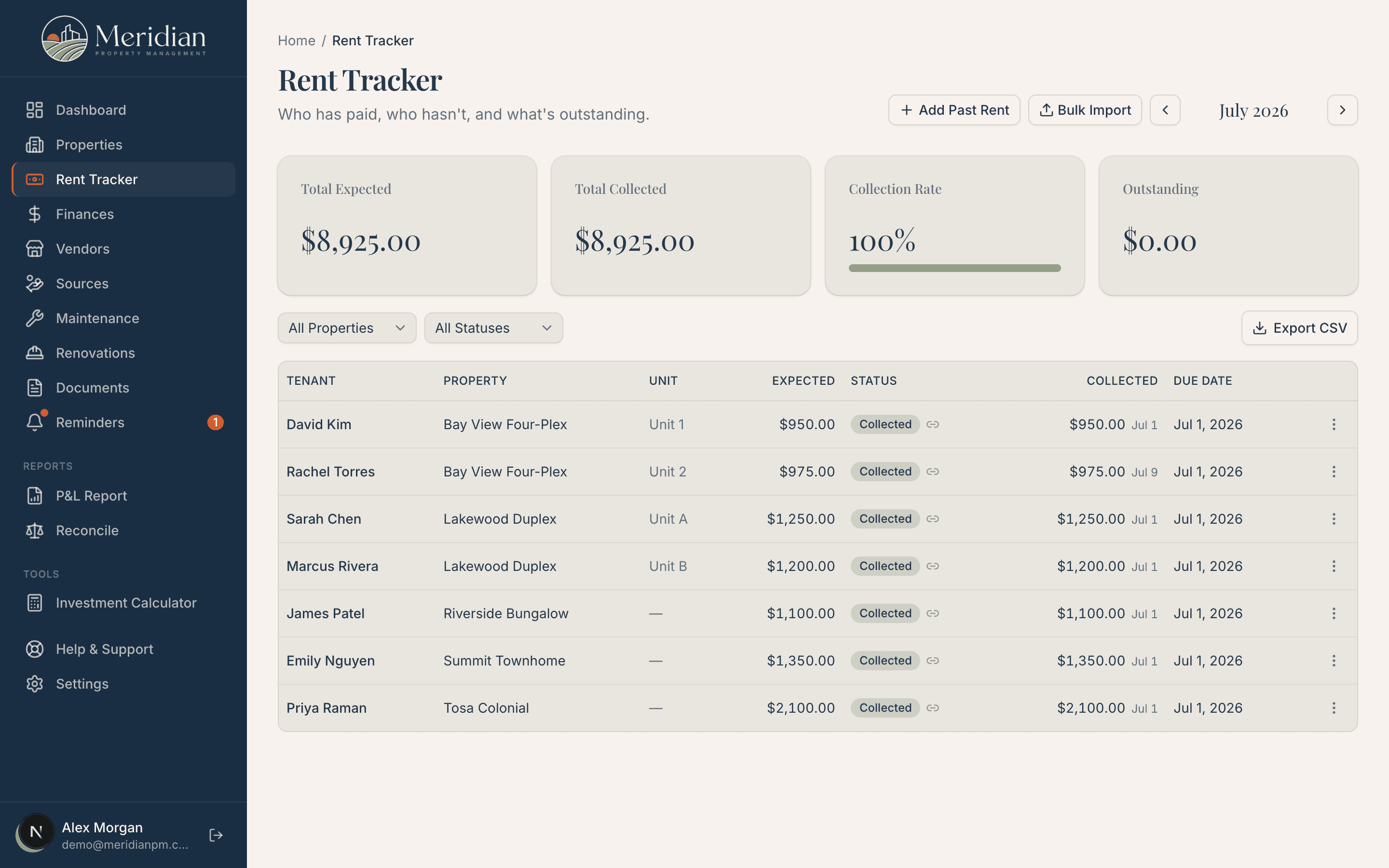The width and height of the screenshot is (1389, 868).
Task: Click the Maintenance wrench icon
Action: click(x=34, y=318)
